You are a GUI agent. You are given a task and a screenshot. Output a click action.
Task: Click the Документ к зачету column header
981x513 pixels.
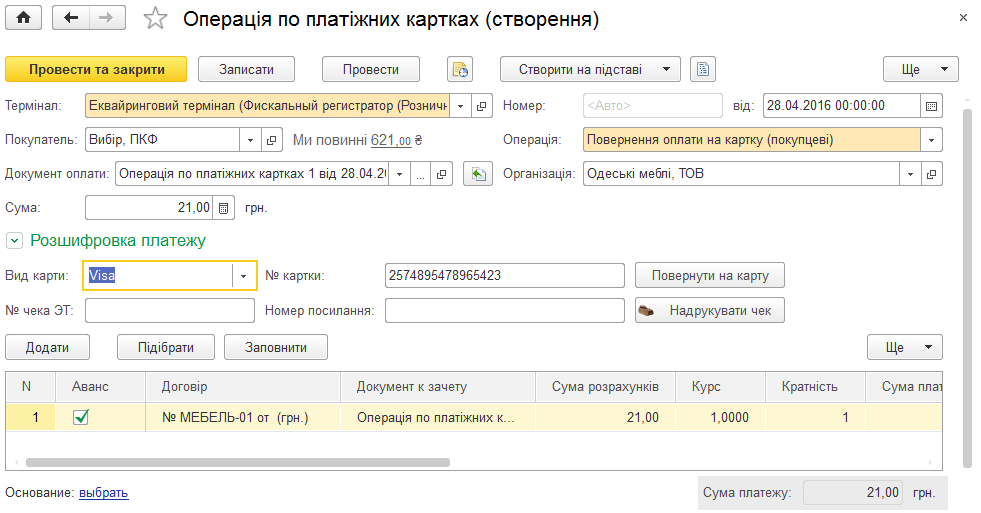(x=438, y=387)
